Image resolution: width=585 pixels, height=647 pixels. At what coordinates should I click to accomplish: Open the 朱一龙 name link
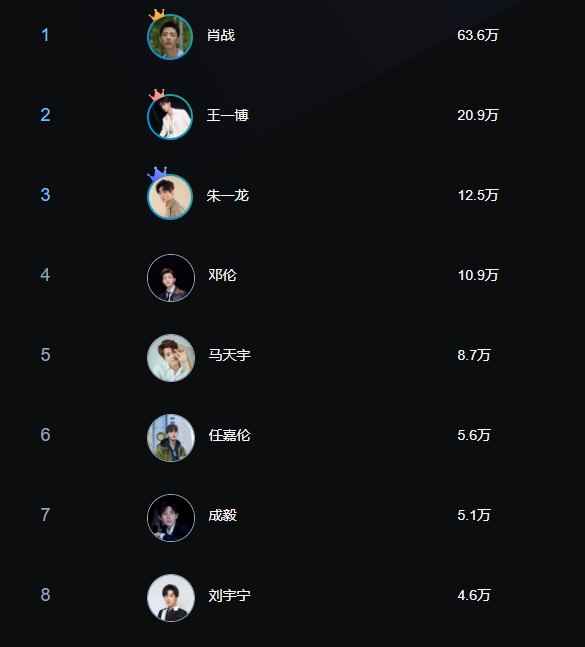pyautogui.click(x=228, y=195)
